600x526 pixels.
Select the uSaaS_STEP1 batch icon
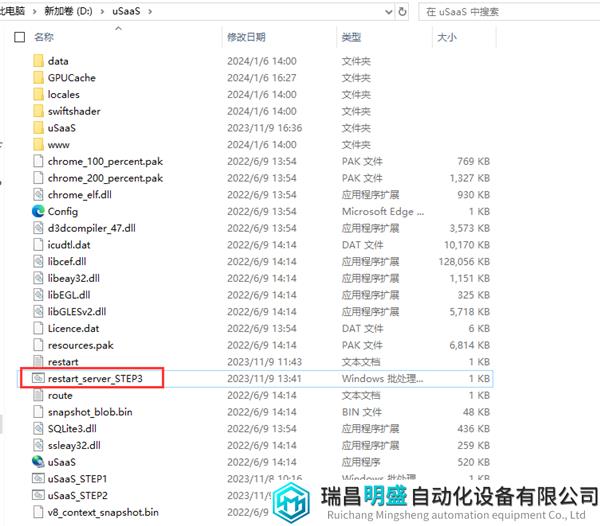click(38, 479)
